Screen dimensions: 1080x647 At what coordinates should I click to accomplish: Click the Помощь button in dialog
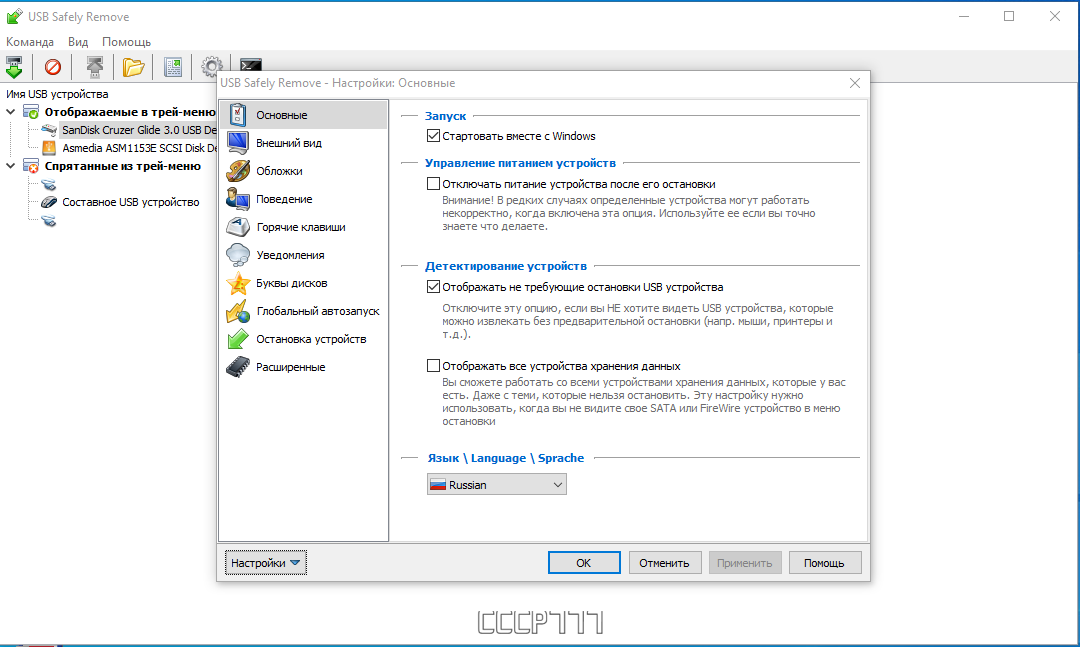pos(824,563)
